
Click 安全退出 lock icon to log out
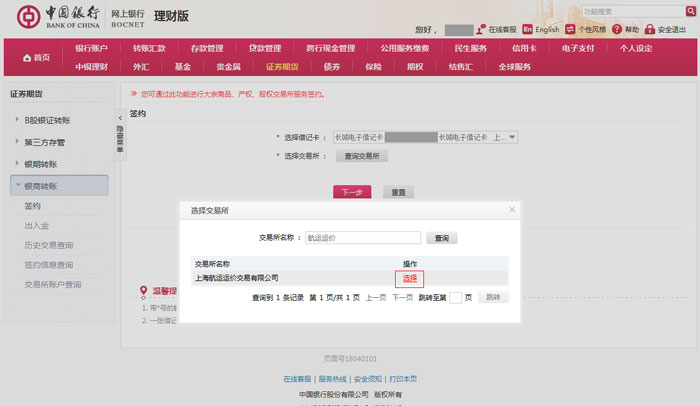(x=649, y=30)
